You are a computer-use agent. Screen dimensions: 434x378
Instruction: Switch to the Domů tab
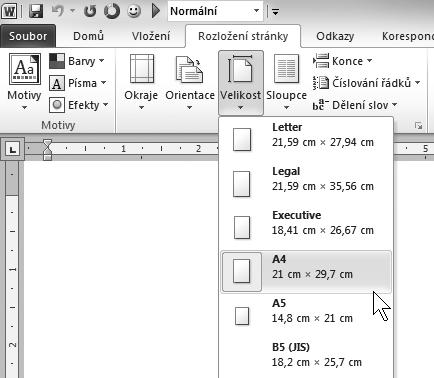tap(88, 36)
